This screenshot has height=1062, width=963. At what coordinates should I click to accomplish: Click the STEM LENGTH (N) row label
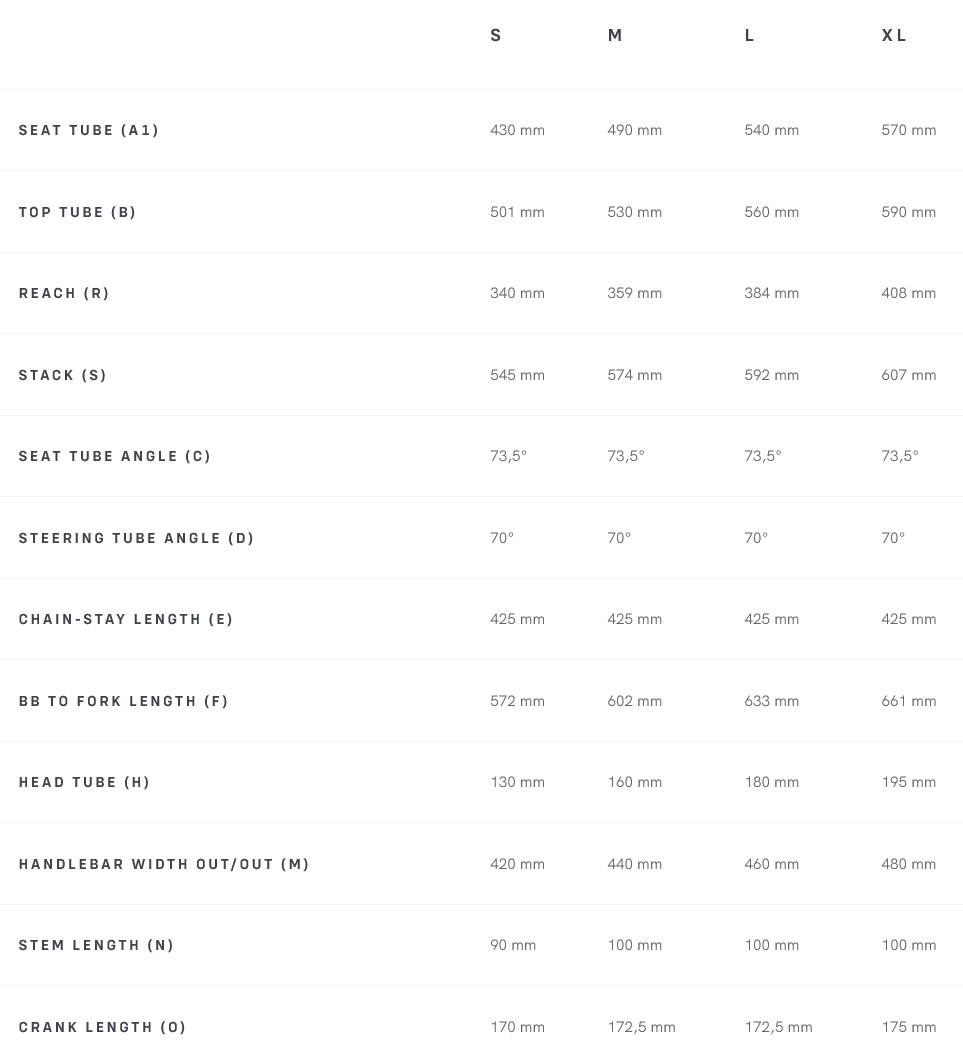tap(97, 945)
